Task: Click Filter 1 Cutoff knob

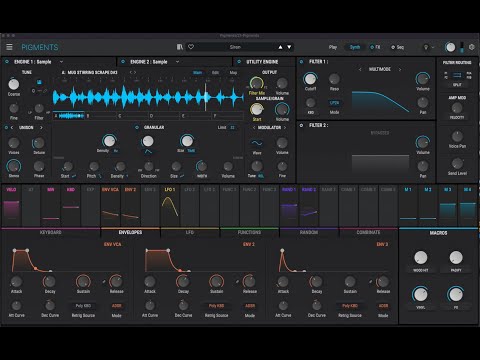Action: (310, 79)
